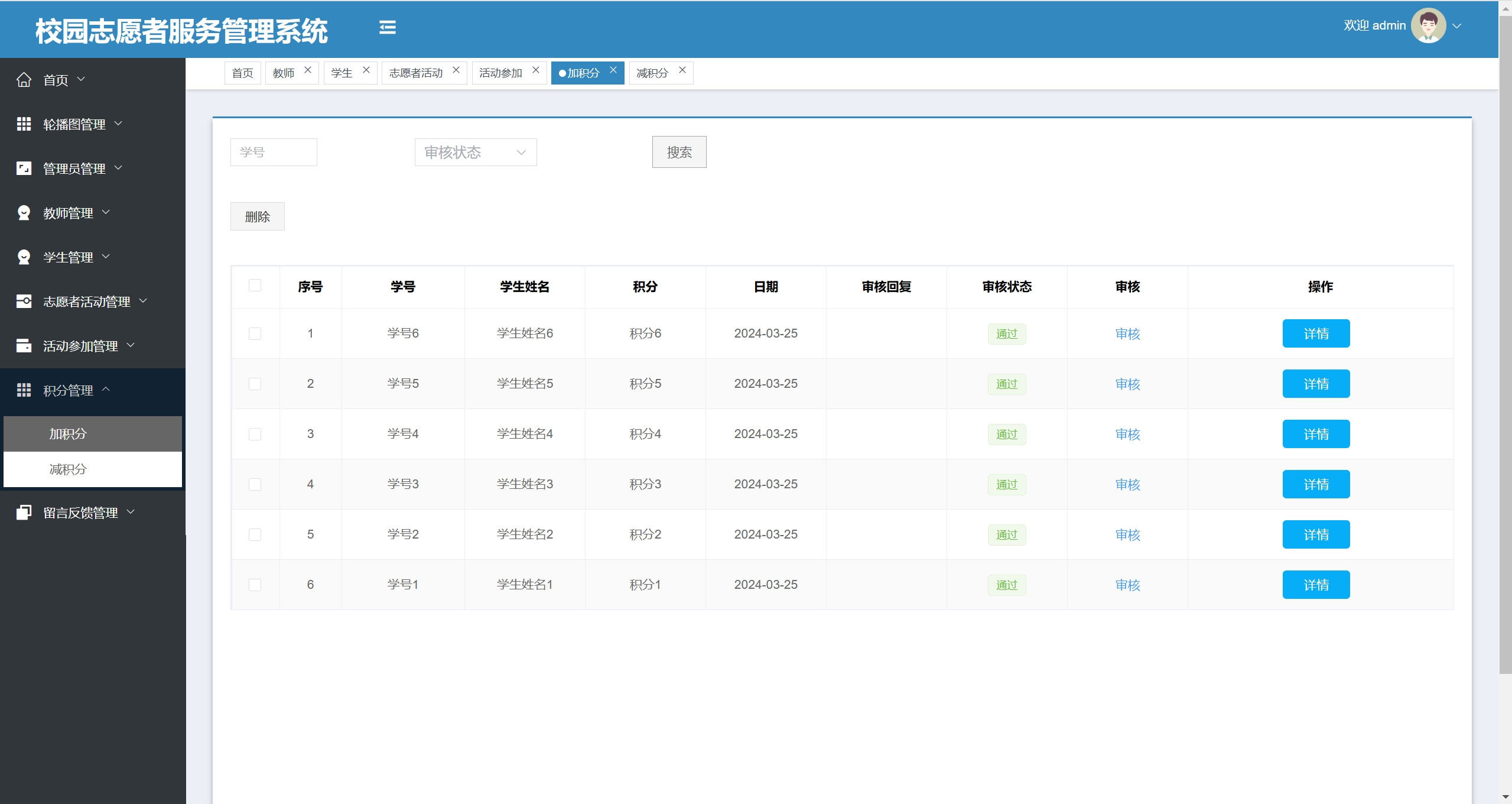Check the row for 学号5
This screenshot has width=1512, height=804.
point(255,384)
